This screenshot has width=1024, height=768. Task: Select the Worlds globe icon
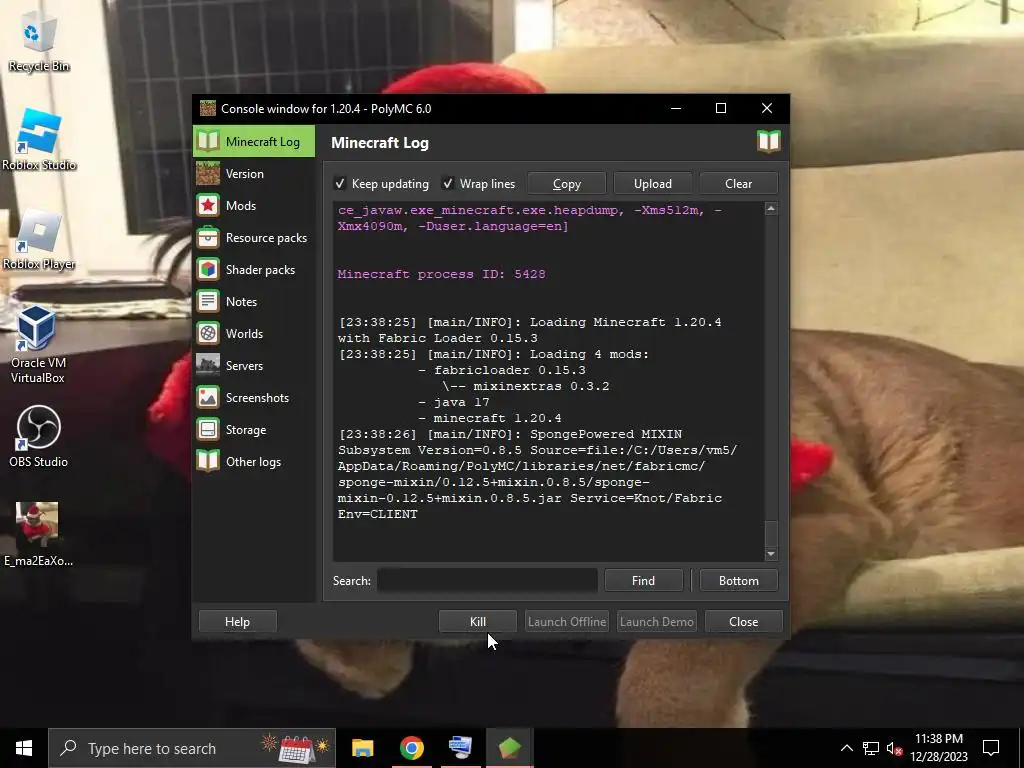[x=208, y=333]
